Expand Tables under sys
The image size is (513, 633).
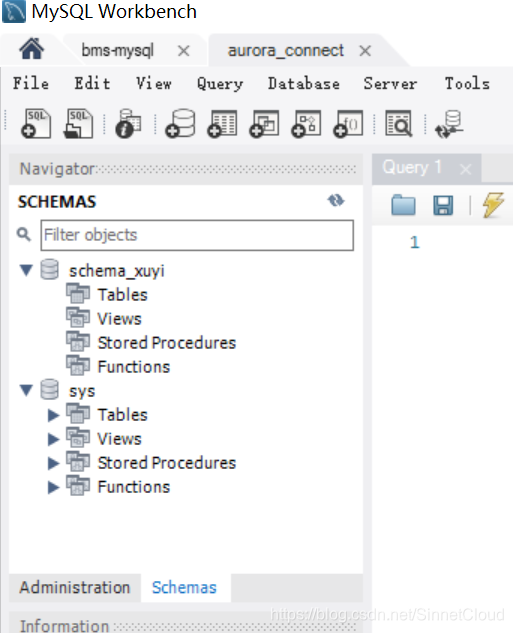(53, 415)
